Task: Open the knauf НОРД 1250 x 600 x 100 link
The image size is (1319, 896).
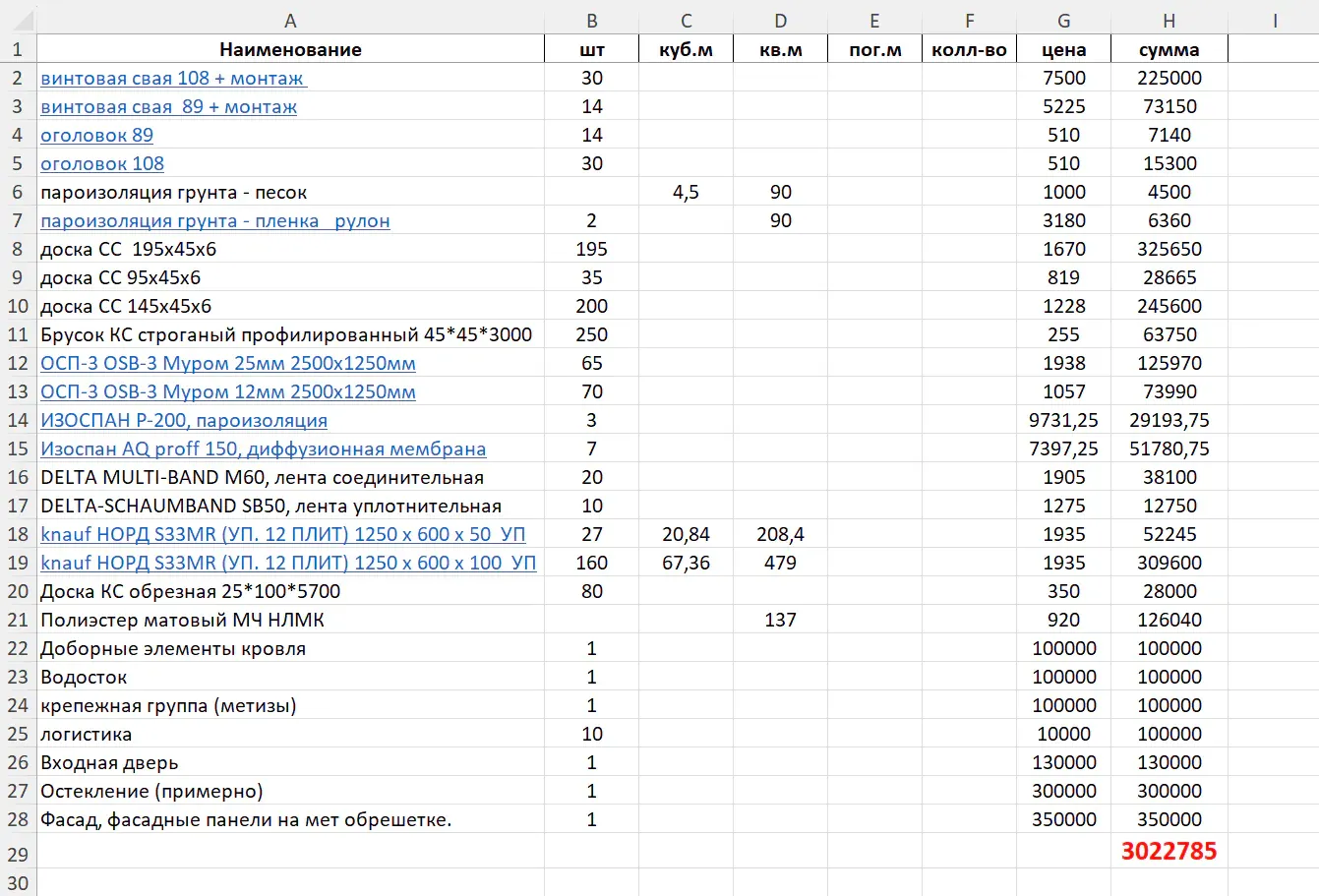Action: tap(288, 564)
